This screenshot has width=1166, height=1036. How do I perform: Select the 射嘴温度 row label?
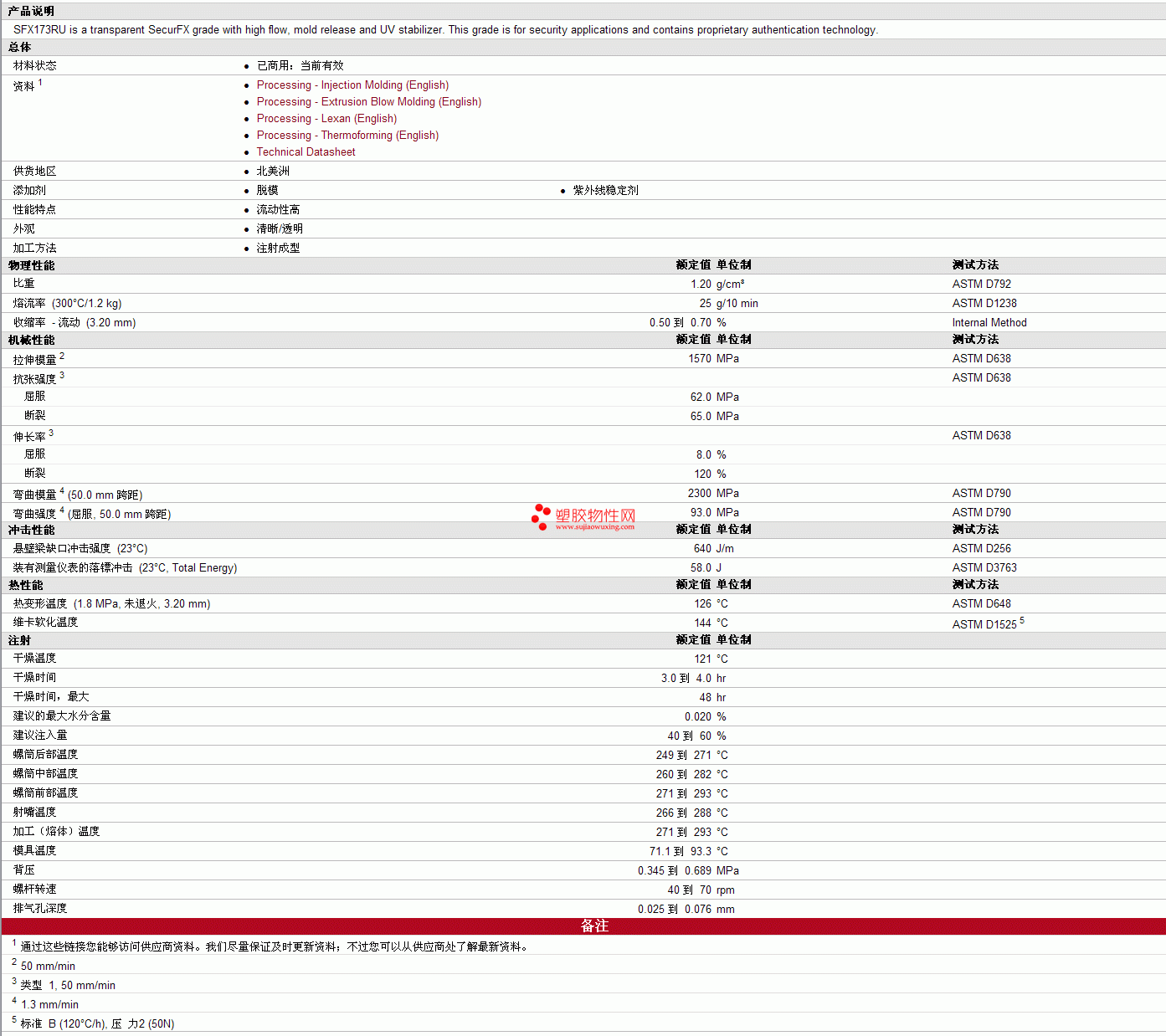pyautogui.click(x=35, y=813)
